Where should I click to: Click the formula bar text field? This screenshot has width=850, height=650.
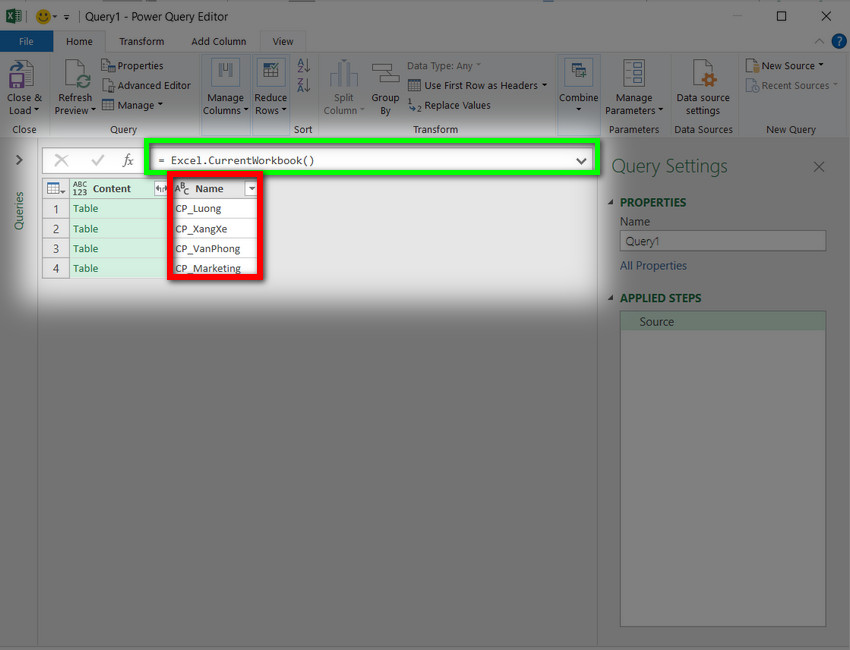click(363, 160)
